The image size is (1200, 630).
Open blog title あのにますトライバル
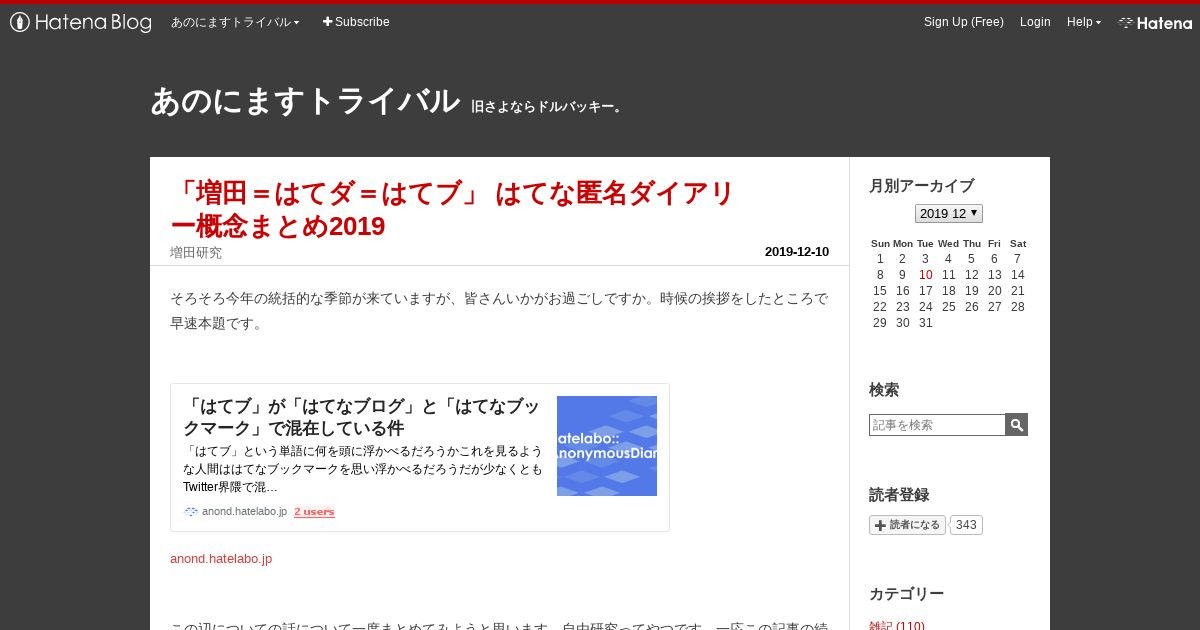tap(305, 101)
